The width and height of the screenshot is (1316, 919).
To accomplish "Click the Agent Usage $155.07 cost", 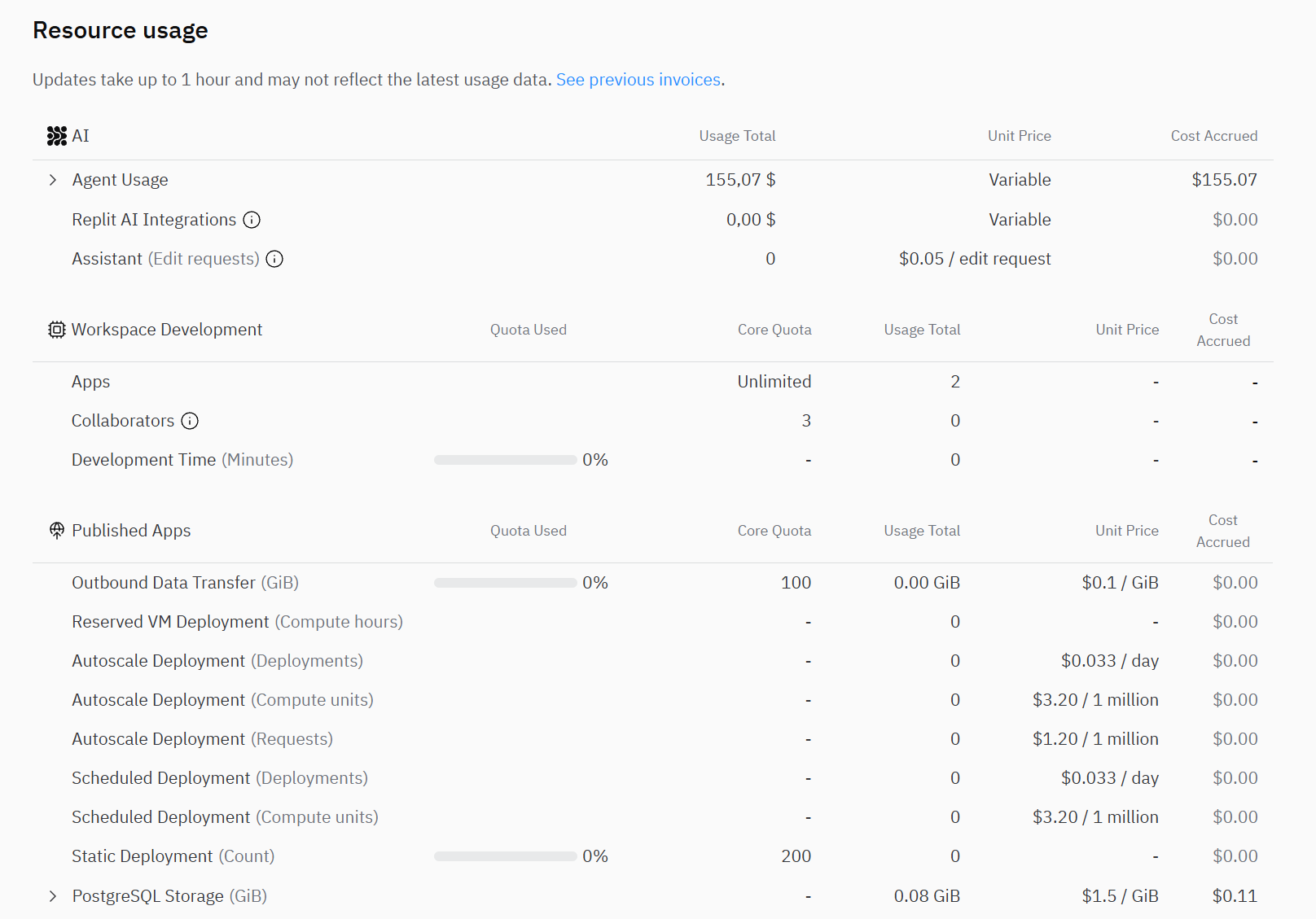I will 1224,180.
